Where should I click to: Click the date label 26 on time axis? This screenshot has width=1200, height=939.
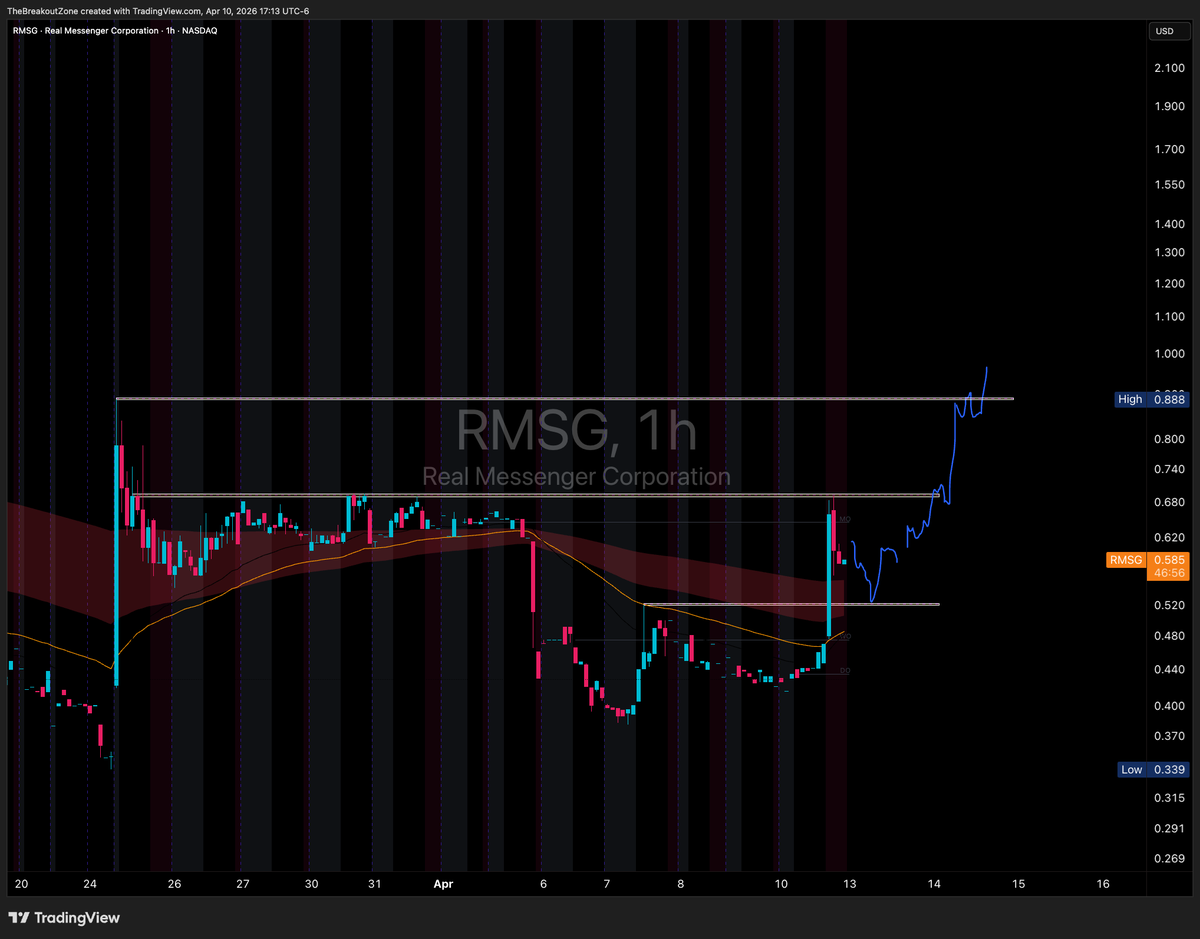tap(174, 884)
